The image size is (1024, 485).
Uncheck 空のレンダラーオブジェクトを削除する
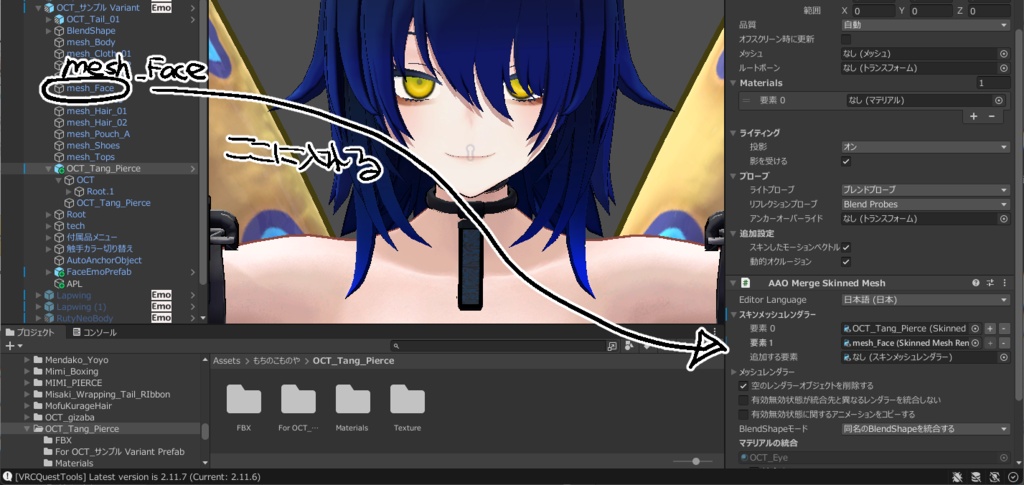click(x=743, y=386)
